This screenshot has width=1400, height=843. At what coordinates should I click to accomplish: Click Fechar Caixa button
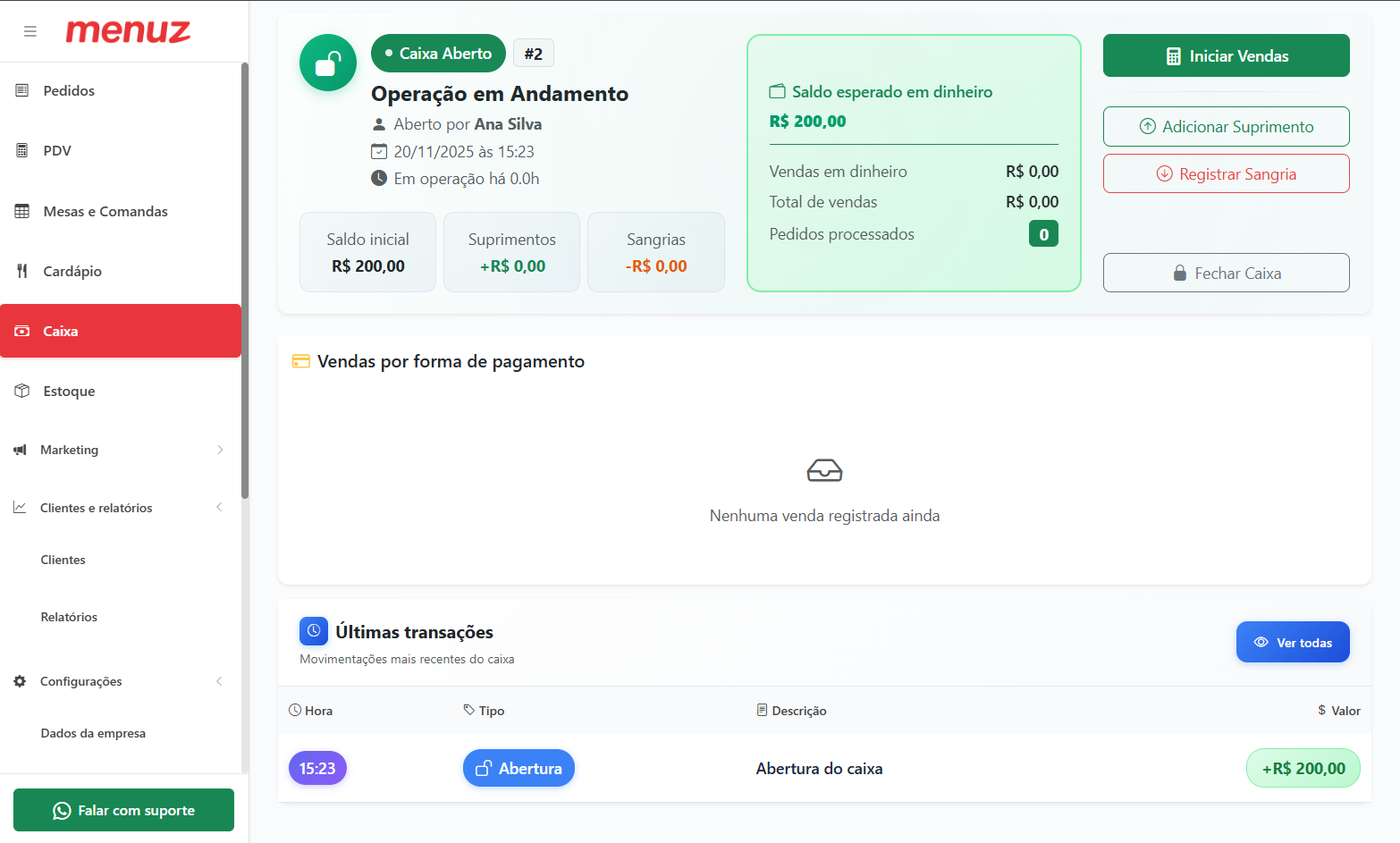click(x=1226, y=273)
